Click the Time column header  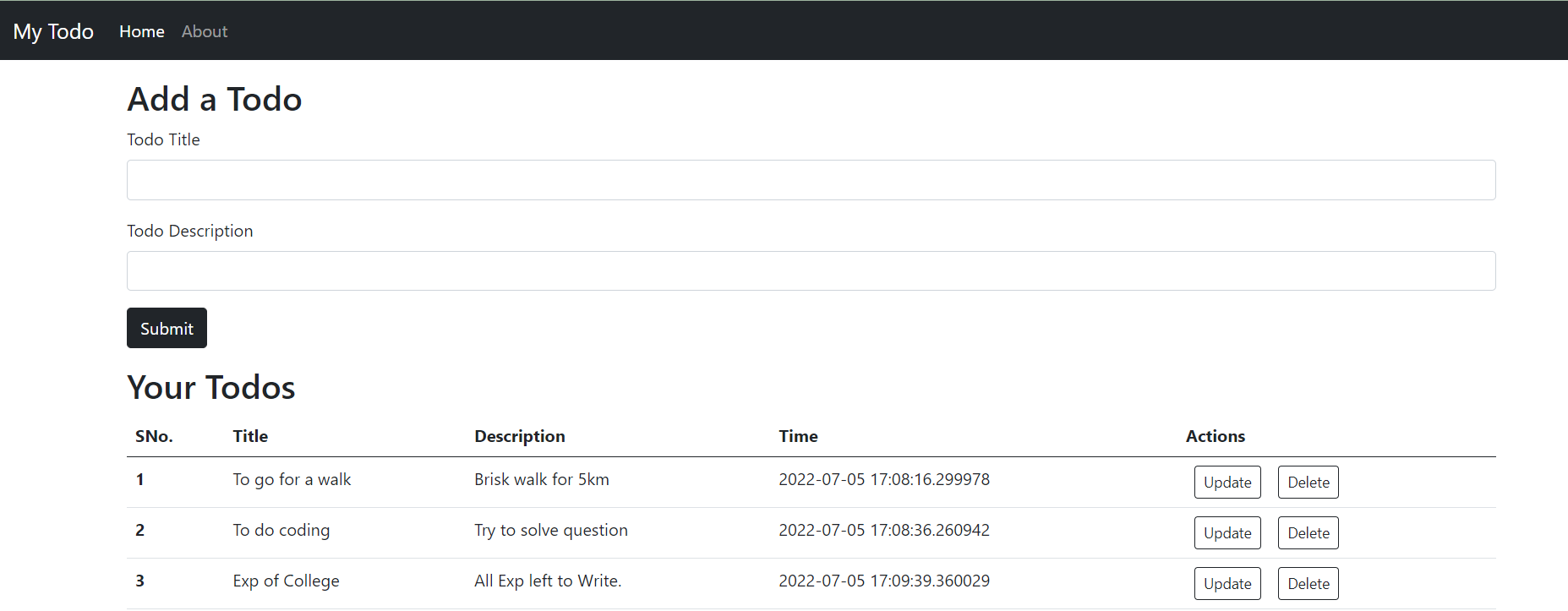pyautogui.click(x=798, y=436)
